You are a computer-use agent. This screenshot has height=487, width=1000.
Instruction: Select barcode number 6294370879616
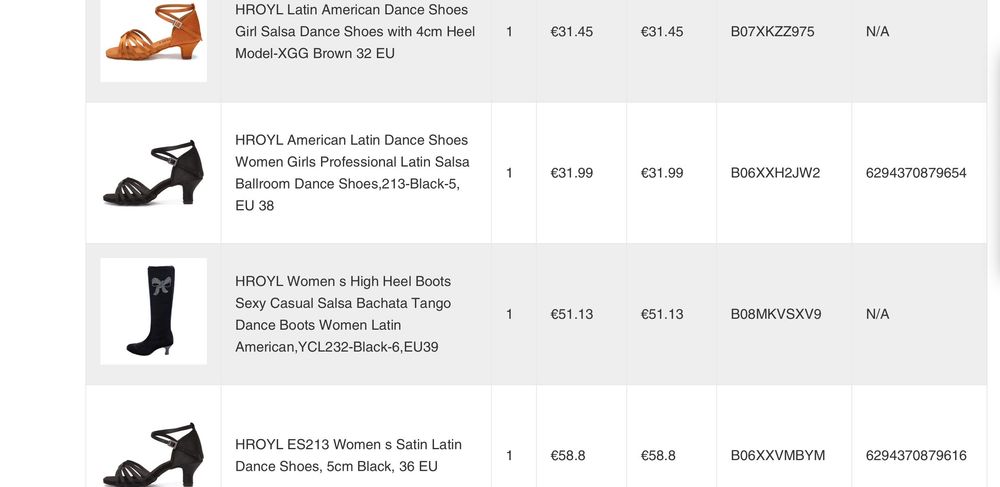pyautogui.click(x=916, y=456)
